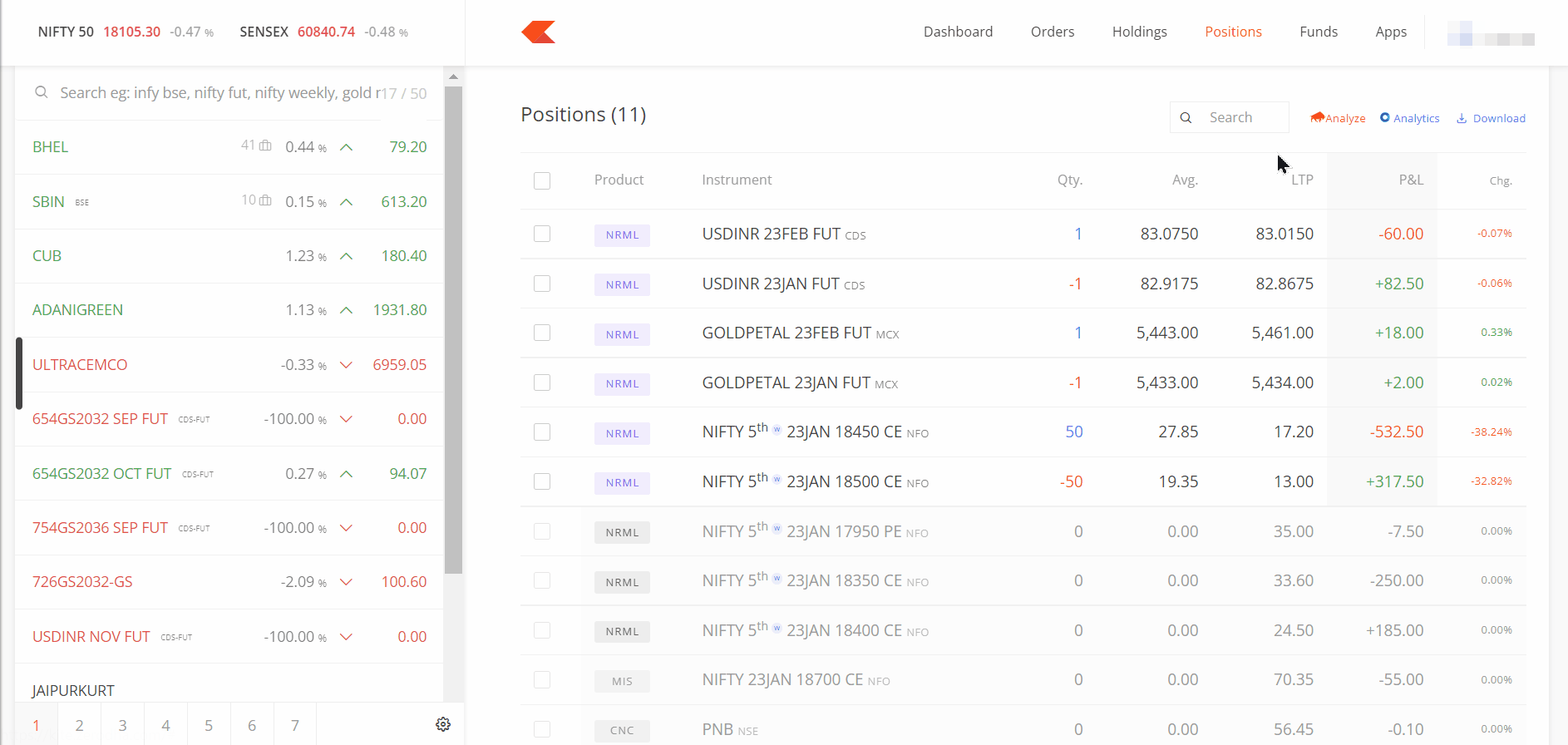Click the Analyze icon
Image resolution: width=1568 pixels, height=745 pixels.
click(1317, 117)
